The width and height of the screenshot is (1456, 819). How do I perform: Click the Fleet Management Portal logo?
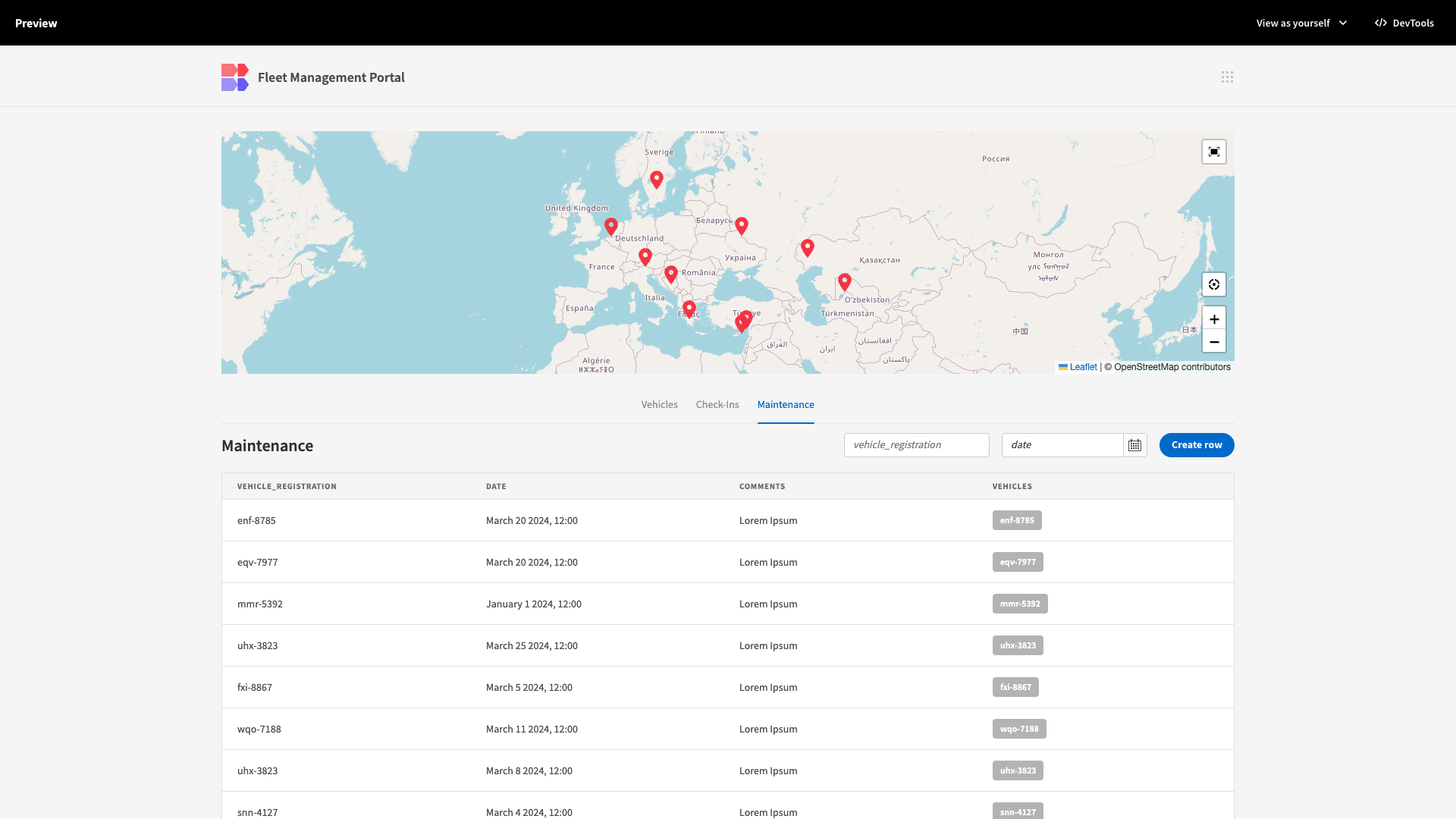pos(235,77)
